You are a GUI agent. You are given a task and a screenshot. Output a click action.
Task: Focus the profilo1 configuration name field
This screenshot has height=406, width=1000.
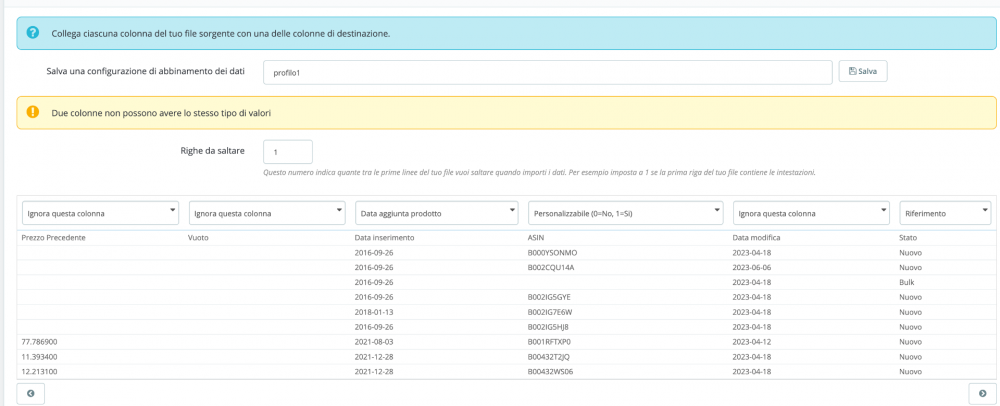pyautogui.click(x=548, y=73)
